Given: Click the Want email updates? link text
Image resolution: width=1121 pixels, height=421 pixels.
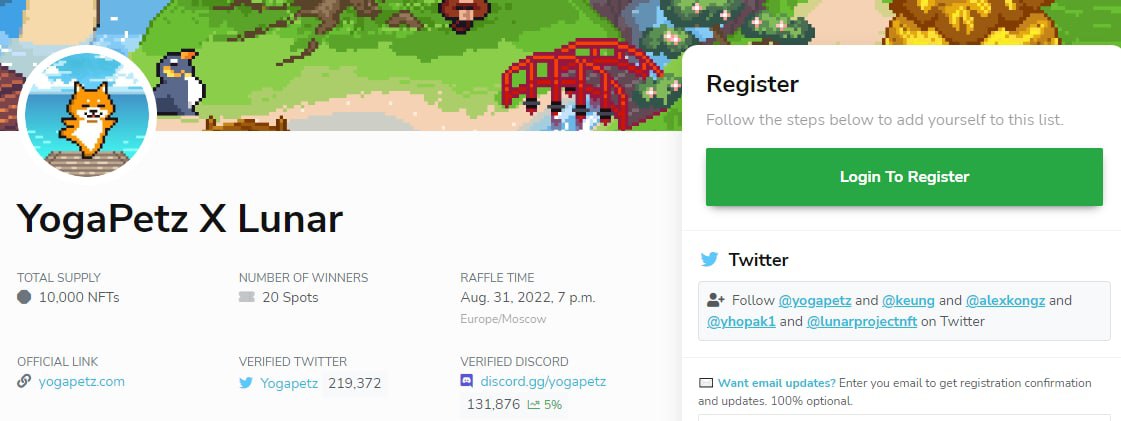Looking at the screenshot, I should pyautogui.click(x=776, y=383).
